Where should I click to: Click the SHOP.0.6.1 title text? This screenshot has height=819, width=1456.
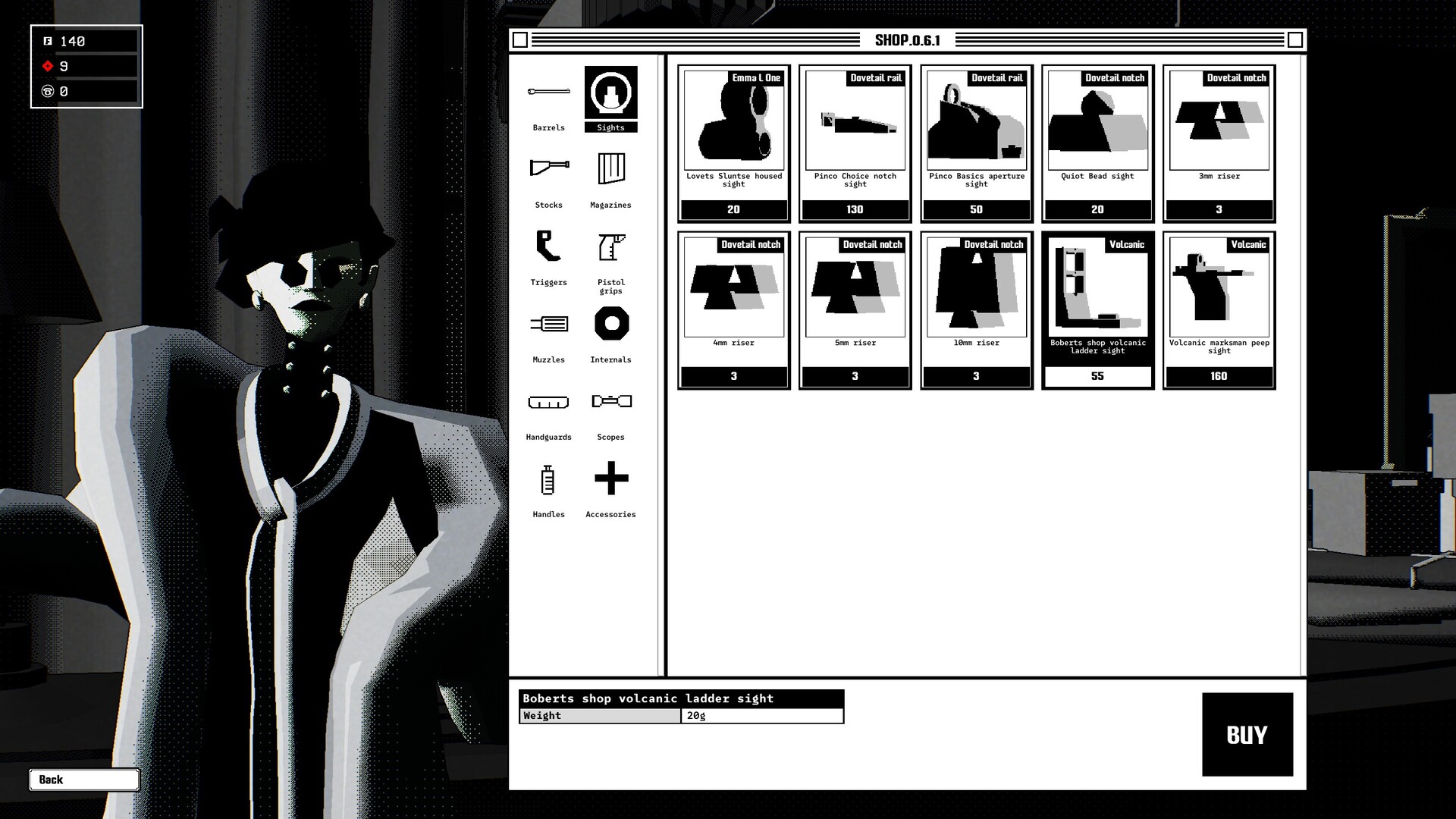[x=908, y=40]
